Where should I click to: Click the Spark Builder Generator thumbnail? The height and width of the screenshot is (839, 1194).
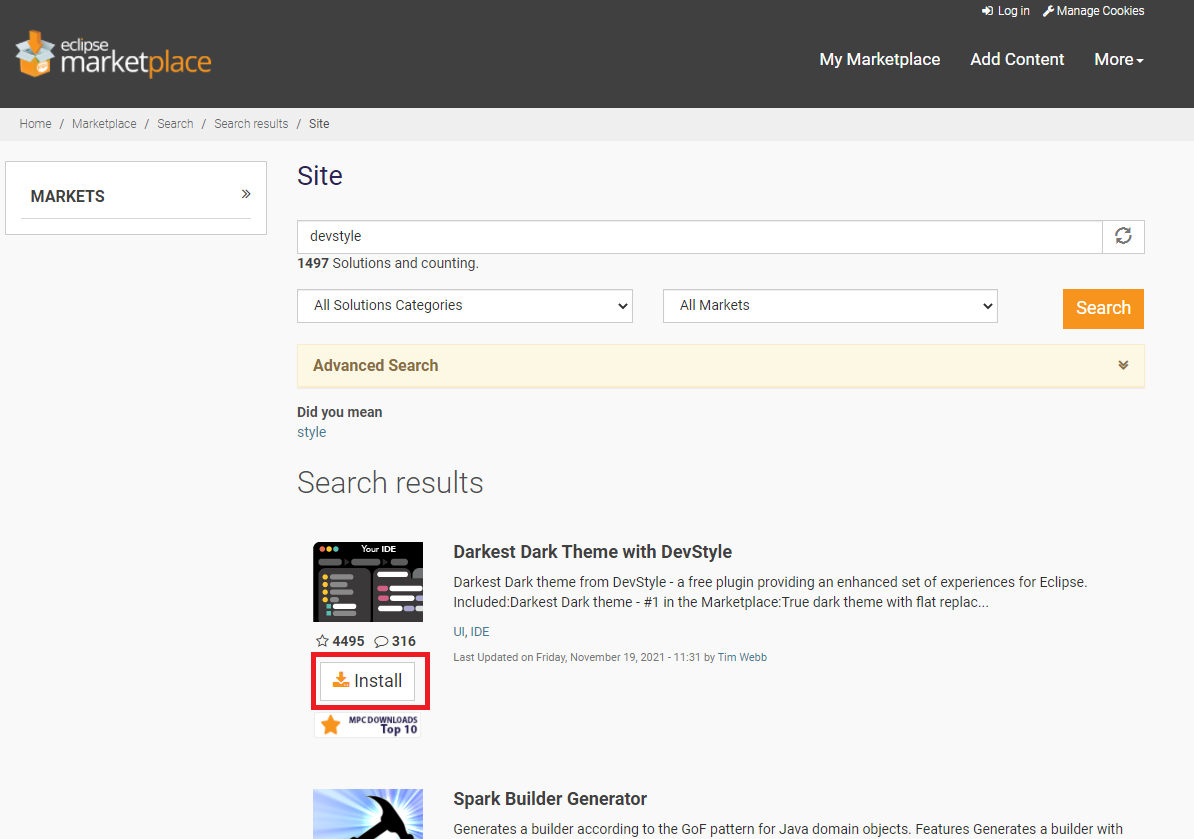[368, 814]
